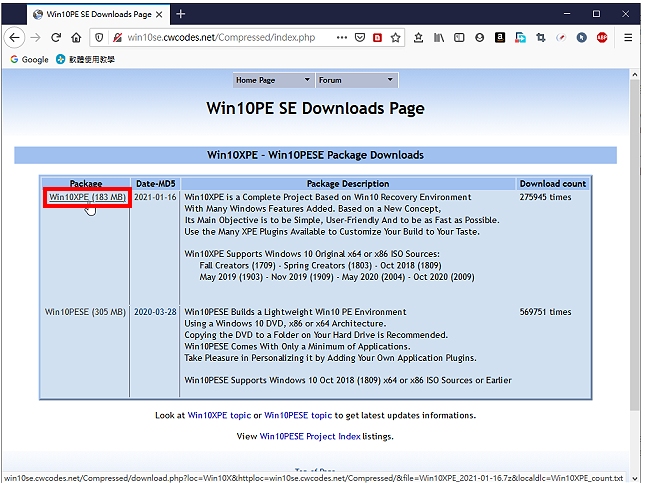Click the blue translate extension icon
The image size is (645, 483).
pos(520,38)
